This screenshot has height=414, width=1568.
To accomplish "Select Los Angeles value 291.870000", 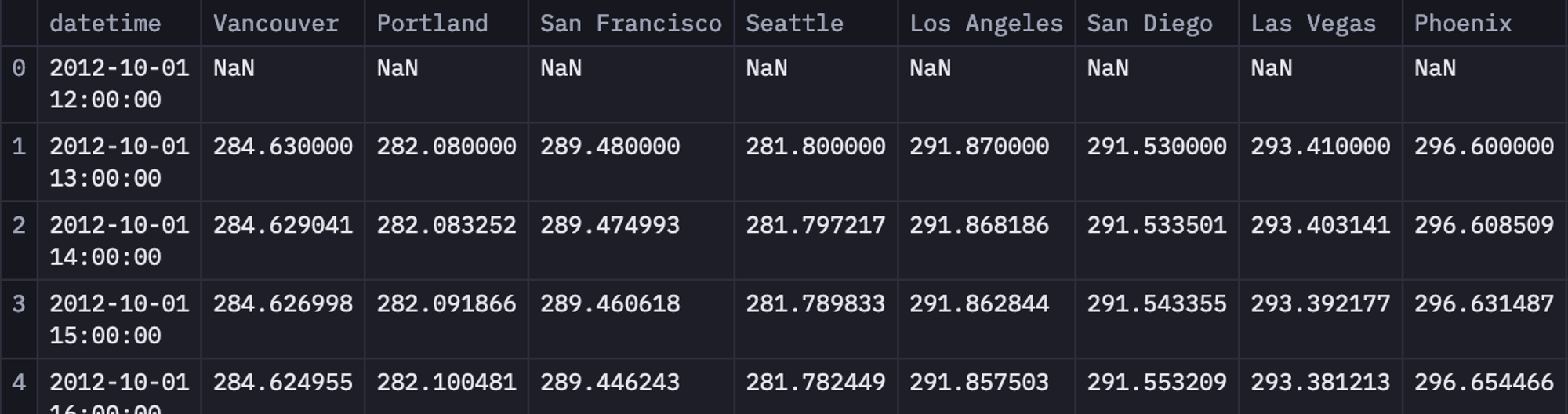I will (x=979, y=147).
